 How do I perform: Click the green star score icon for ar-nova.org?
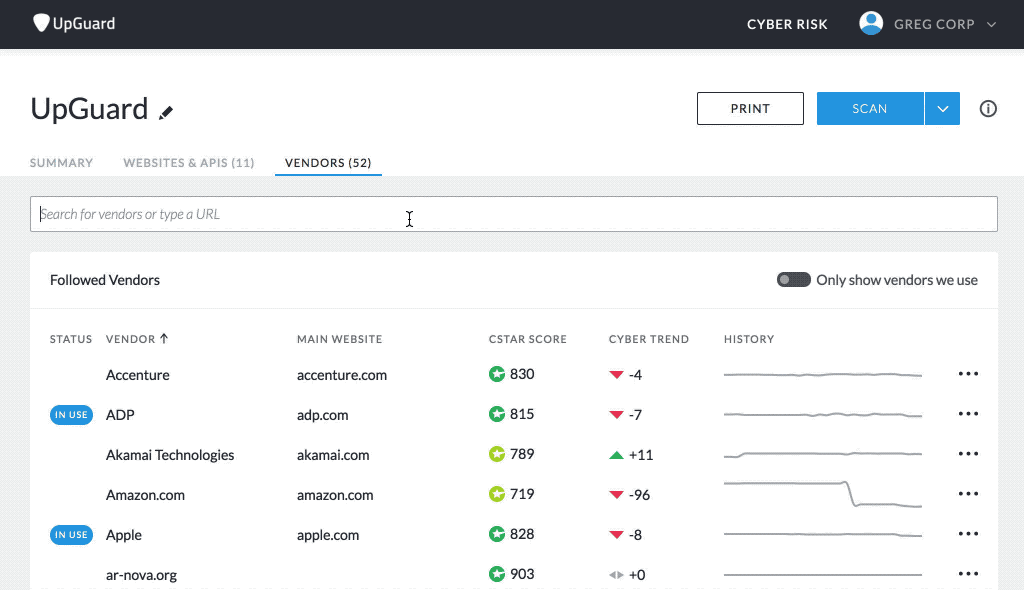(497, 574)
